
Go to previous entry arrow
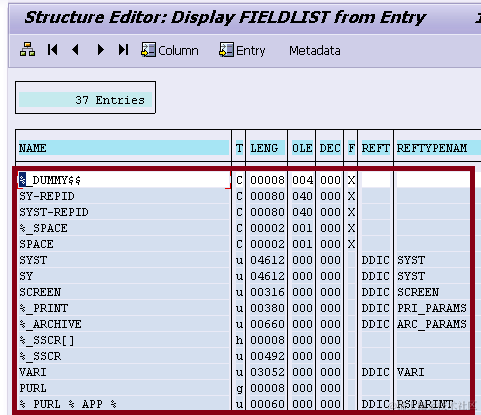[x=76, y=50]
